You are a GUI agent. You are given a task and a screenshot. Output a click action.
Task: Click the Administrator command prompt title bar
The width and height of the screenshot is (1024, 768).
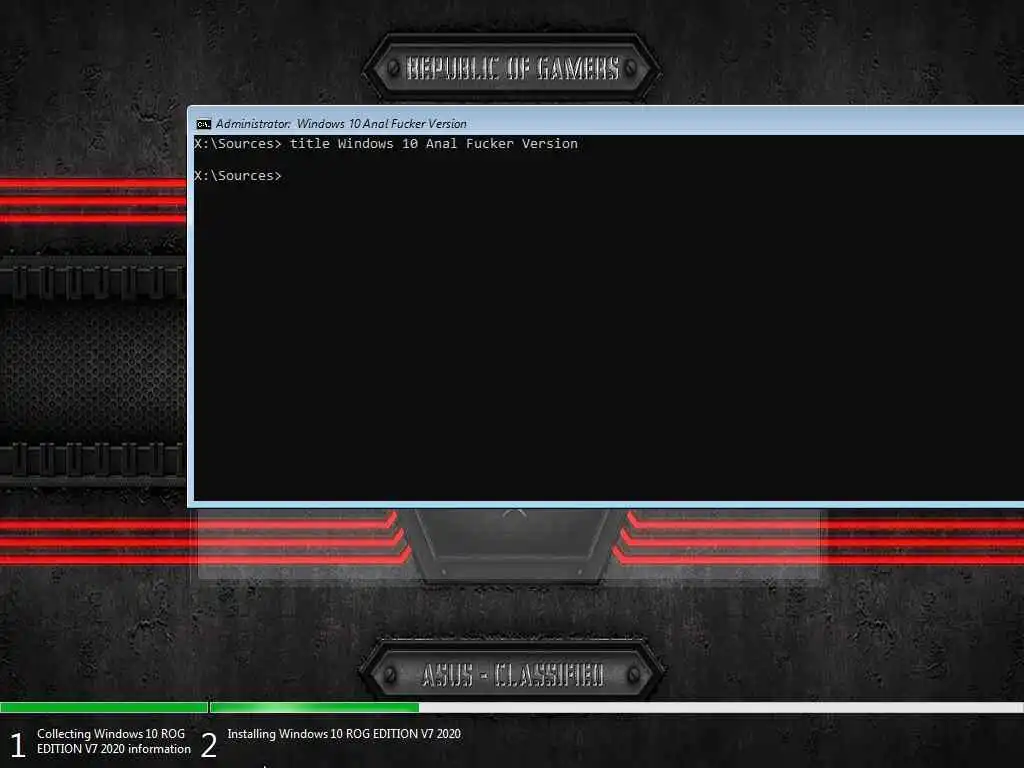[x=607, y=123]
